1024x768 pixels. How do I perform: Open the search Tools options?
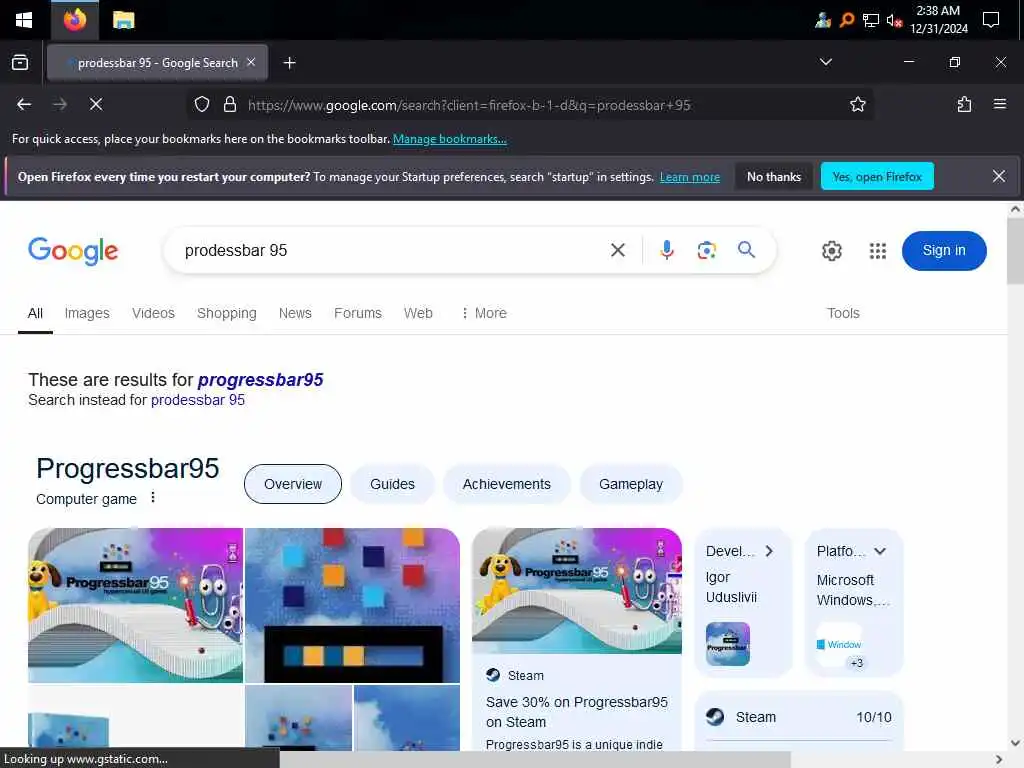pyautogui.click(x=843, y=313)
